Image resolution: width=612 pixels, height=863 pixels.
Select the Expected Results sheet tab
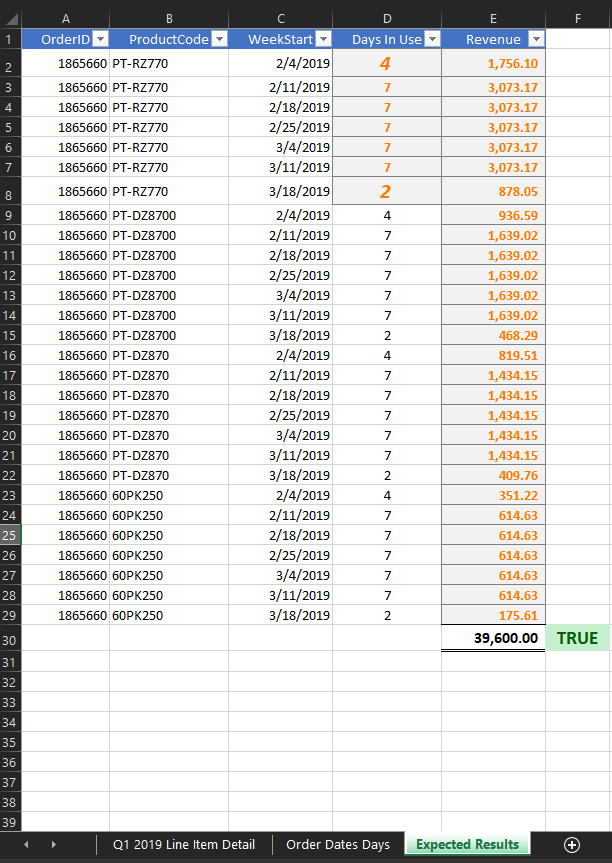pyautogui.click(x=467, y=845)
